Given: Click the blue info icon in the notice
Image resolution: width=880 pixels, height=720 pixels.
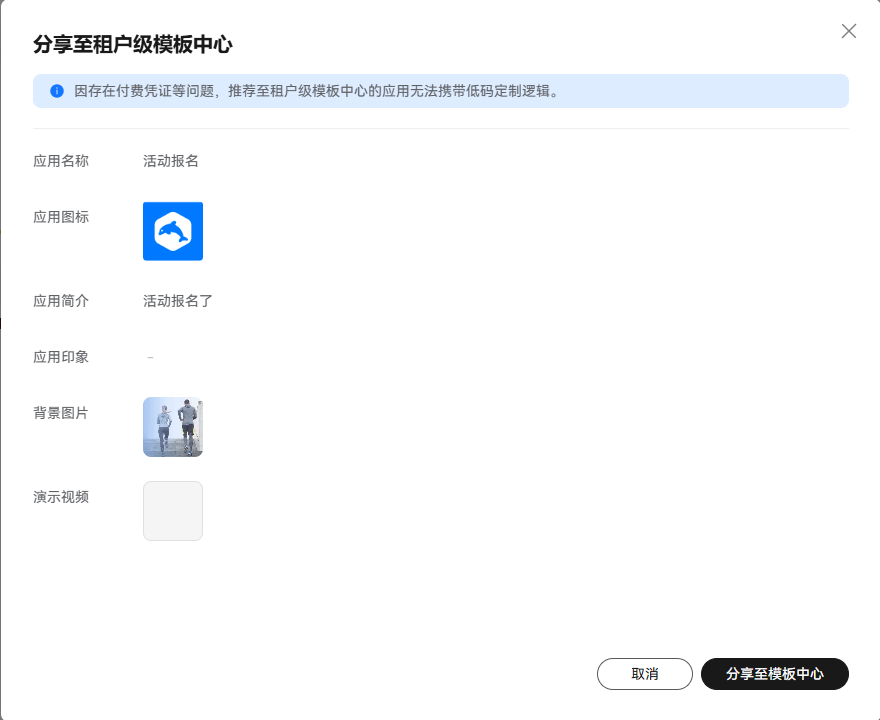Looking at the screenshot, I should point(57,91).
